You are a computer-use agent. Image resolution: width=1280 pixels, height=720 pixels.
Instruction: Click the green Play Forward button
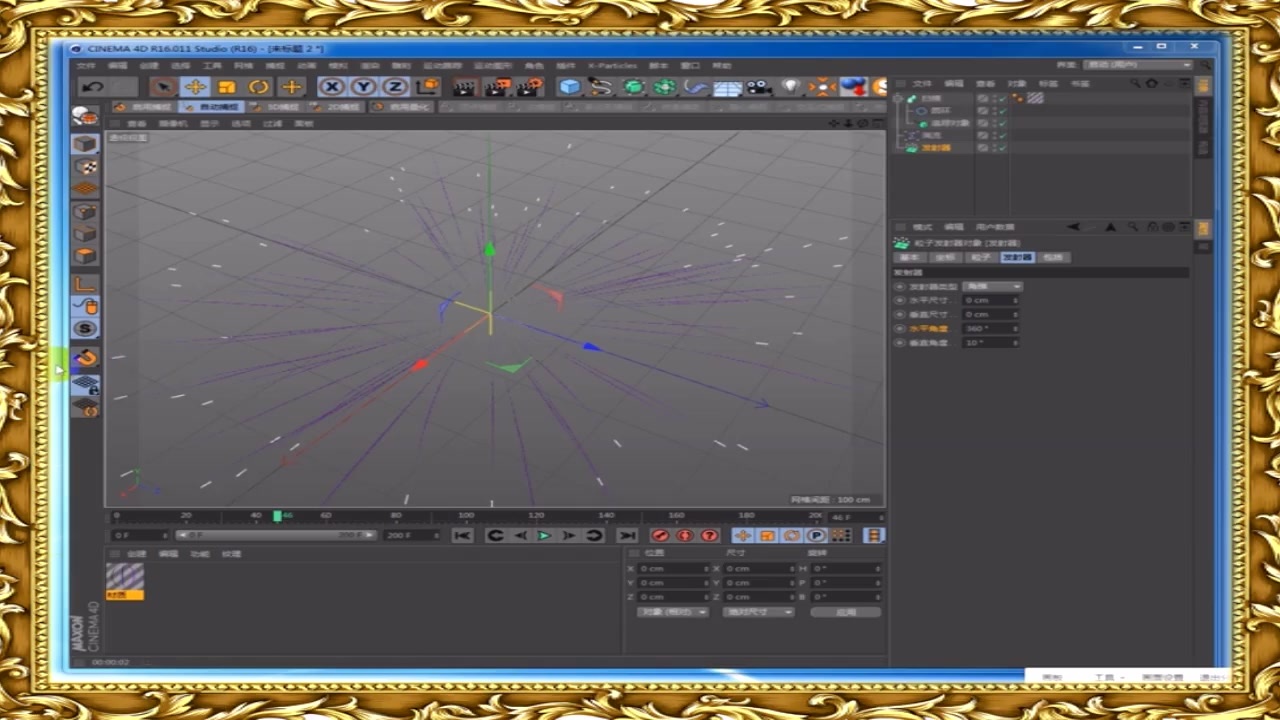(544, 535)
